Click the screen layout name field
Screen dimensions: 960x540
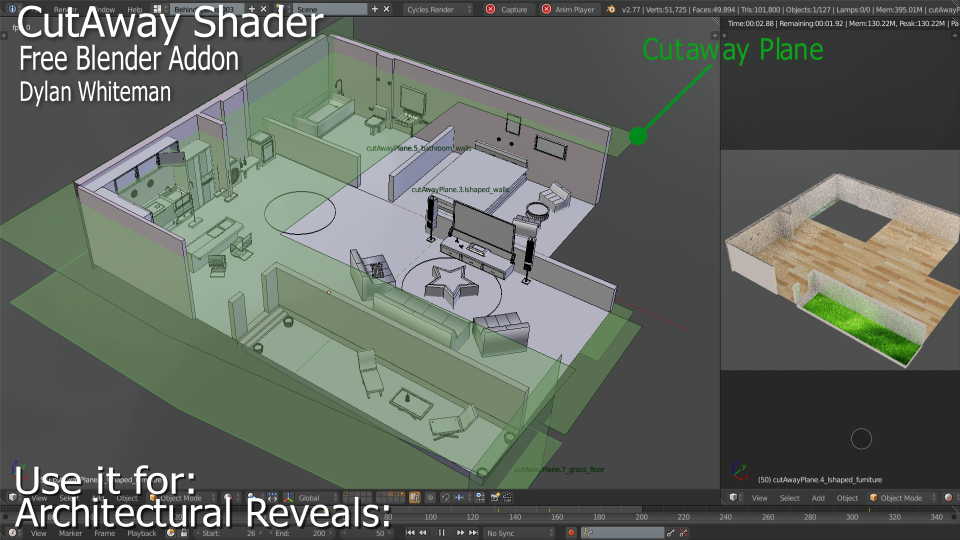pos(207,9)
